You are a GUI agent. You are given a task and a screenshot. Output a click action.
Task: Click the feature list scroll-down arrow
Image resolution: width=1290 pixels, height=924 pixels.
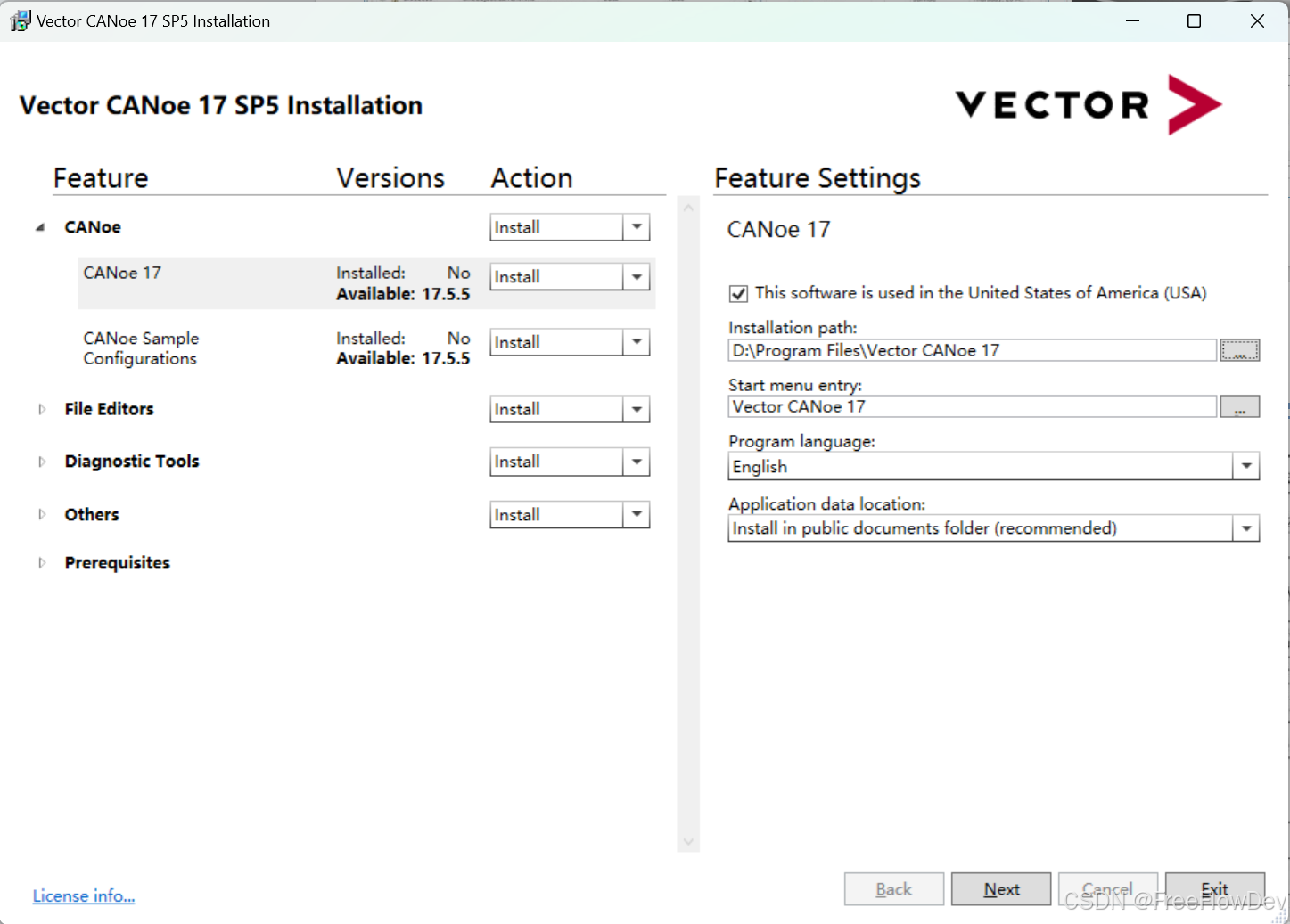click(x=687, y=841)
